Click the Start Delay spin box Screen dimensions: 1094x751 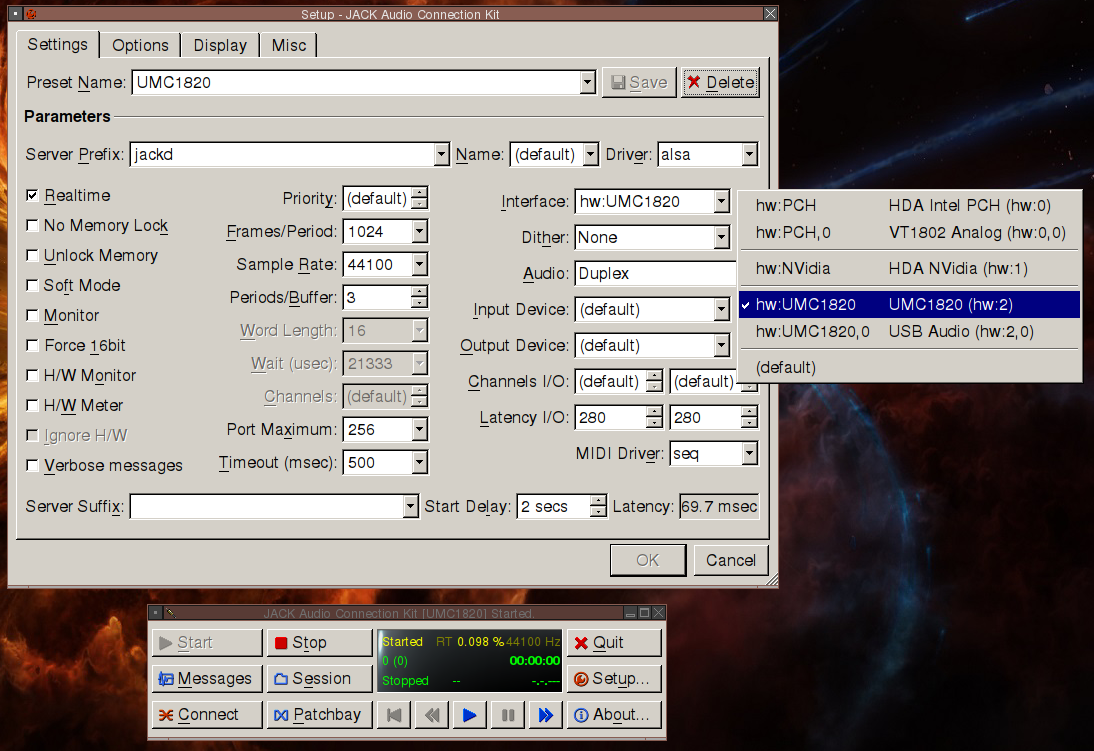click(562, 507)
